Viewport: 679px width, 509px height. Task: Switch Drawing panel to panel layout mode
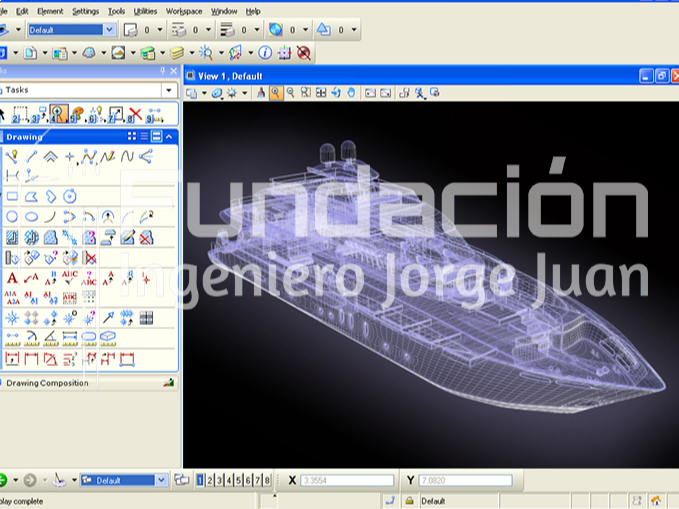(x=156, y=137)
